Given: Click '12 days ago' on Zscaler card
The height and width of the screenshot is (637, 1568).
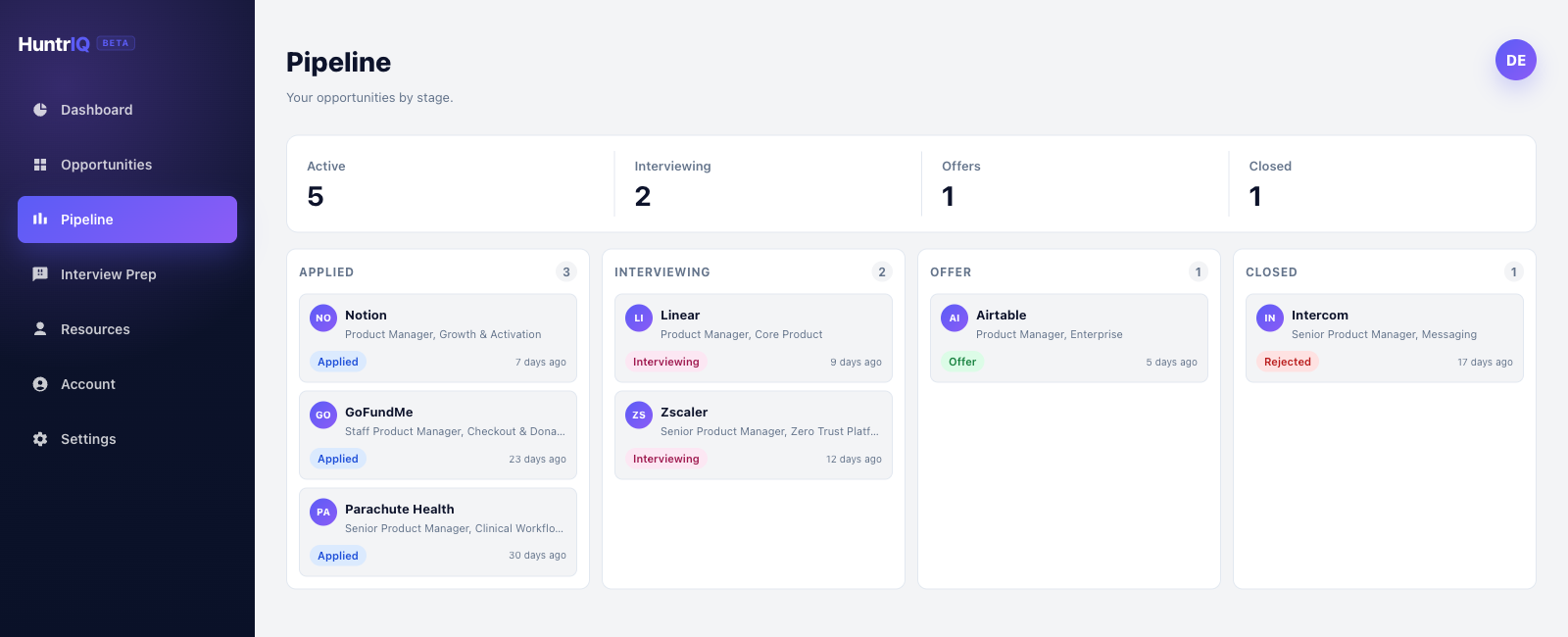Looking at the screenshot, I should [x=854, y=460].
